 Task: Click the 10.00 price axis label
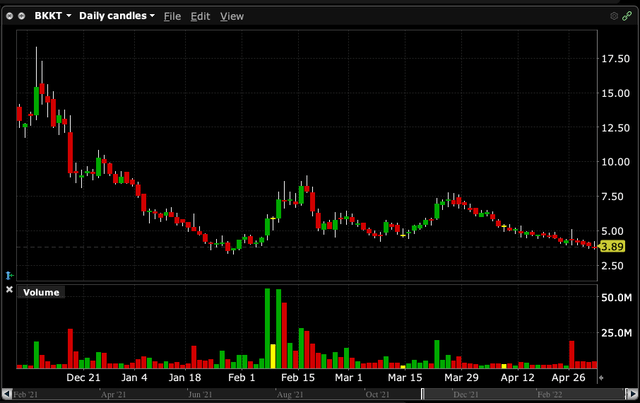pos(616,162)
